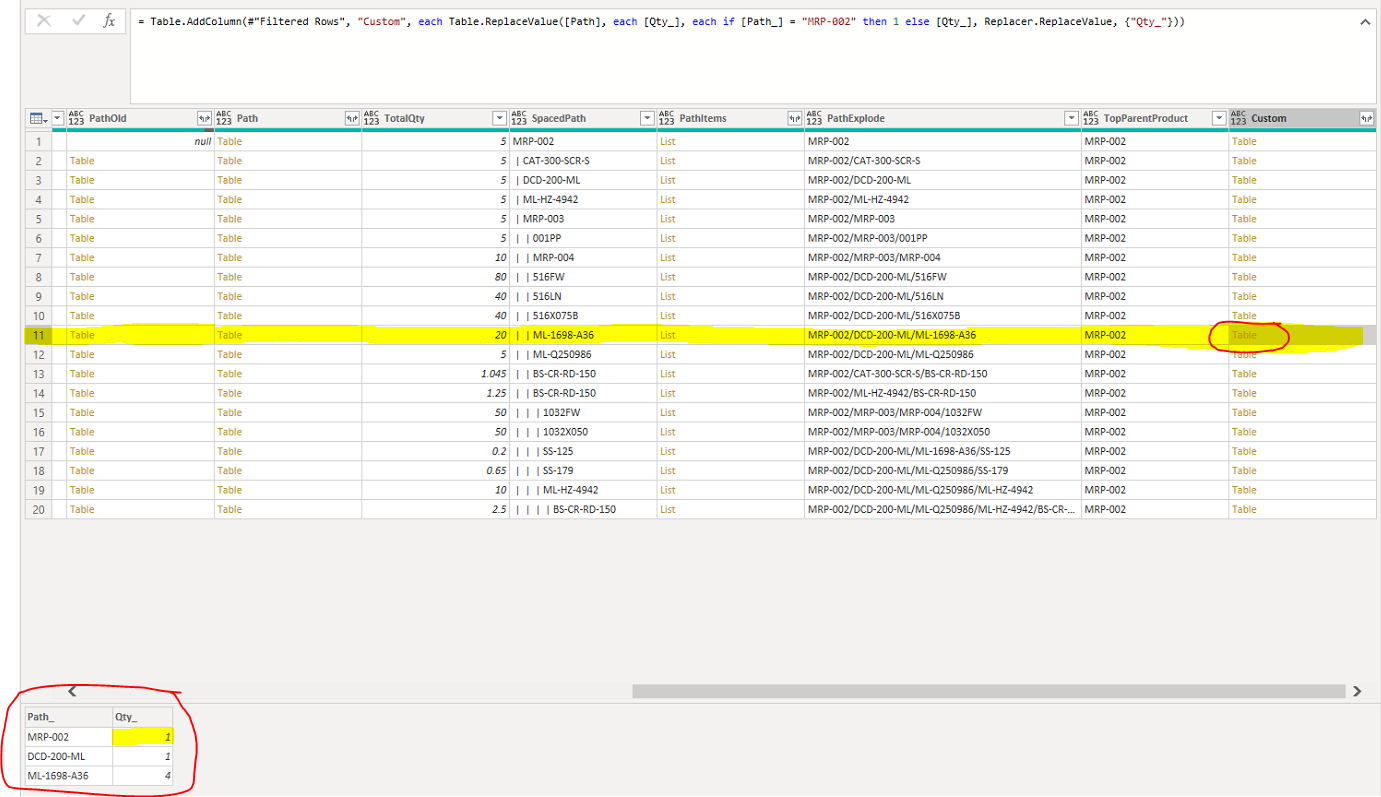Open the PathItems List link in row 20
The height and width of the screenshot is (797, 1381).
(x=667, y=509)
